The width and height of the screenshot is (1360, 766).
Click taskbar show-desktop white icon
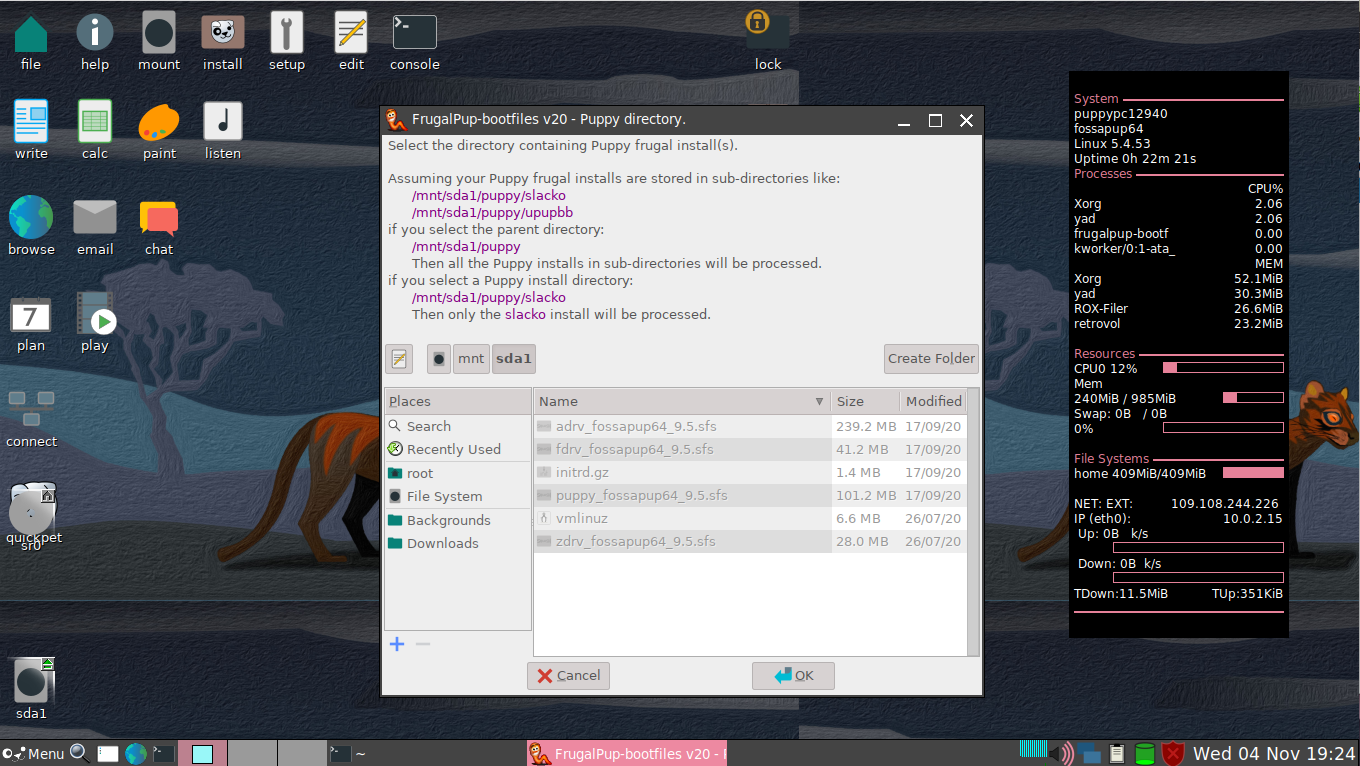[x=108, y=754]
